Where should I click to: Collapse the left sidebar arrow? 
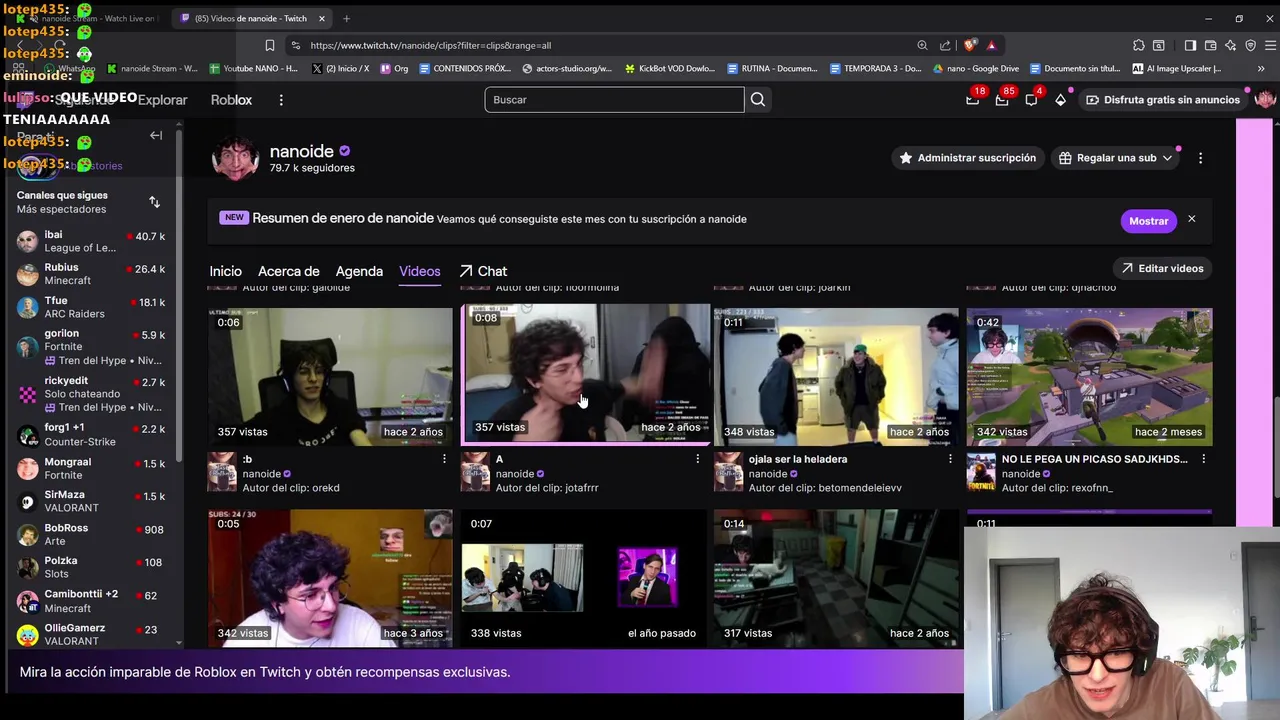click(156, 135)
